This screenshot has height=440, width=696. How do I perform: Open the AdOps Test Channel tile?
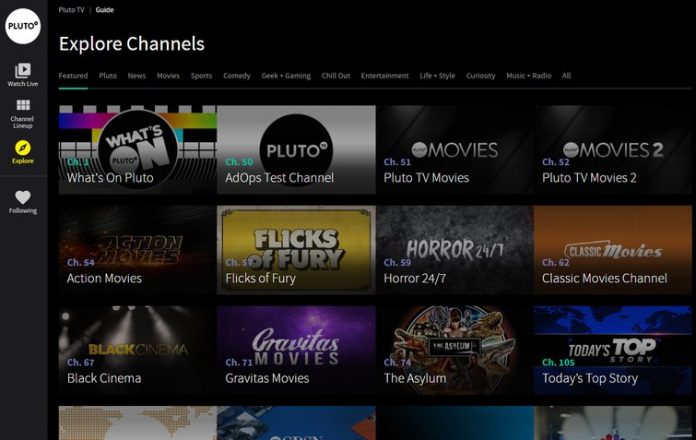(296, 150)
